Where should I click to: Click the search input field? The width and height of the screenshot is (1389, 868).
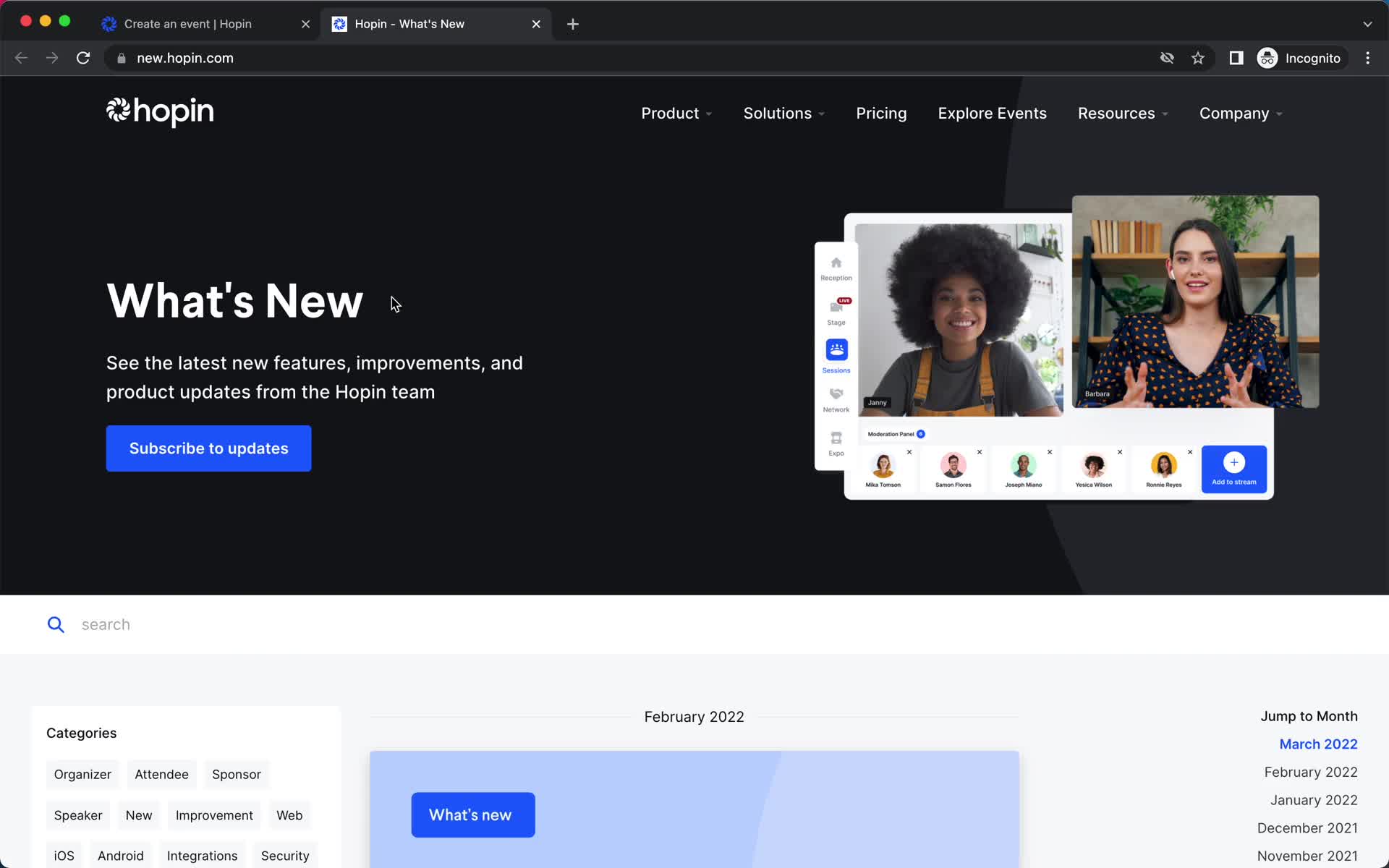[x=694, y=625]
